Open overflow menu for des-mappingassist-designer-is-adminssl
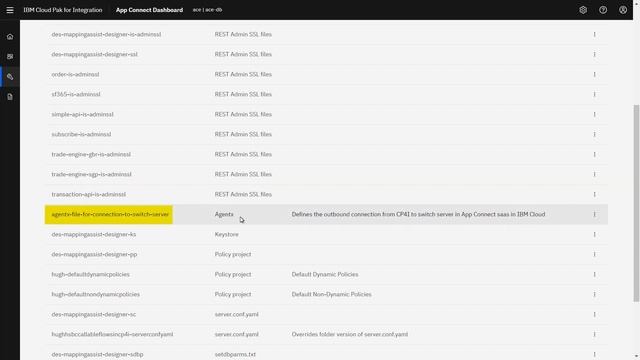This screenshot has width=640, height=360. pyautogui.click(x=594, y=34)
